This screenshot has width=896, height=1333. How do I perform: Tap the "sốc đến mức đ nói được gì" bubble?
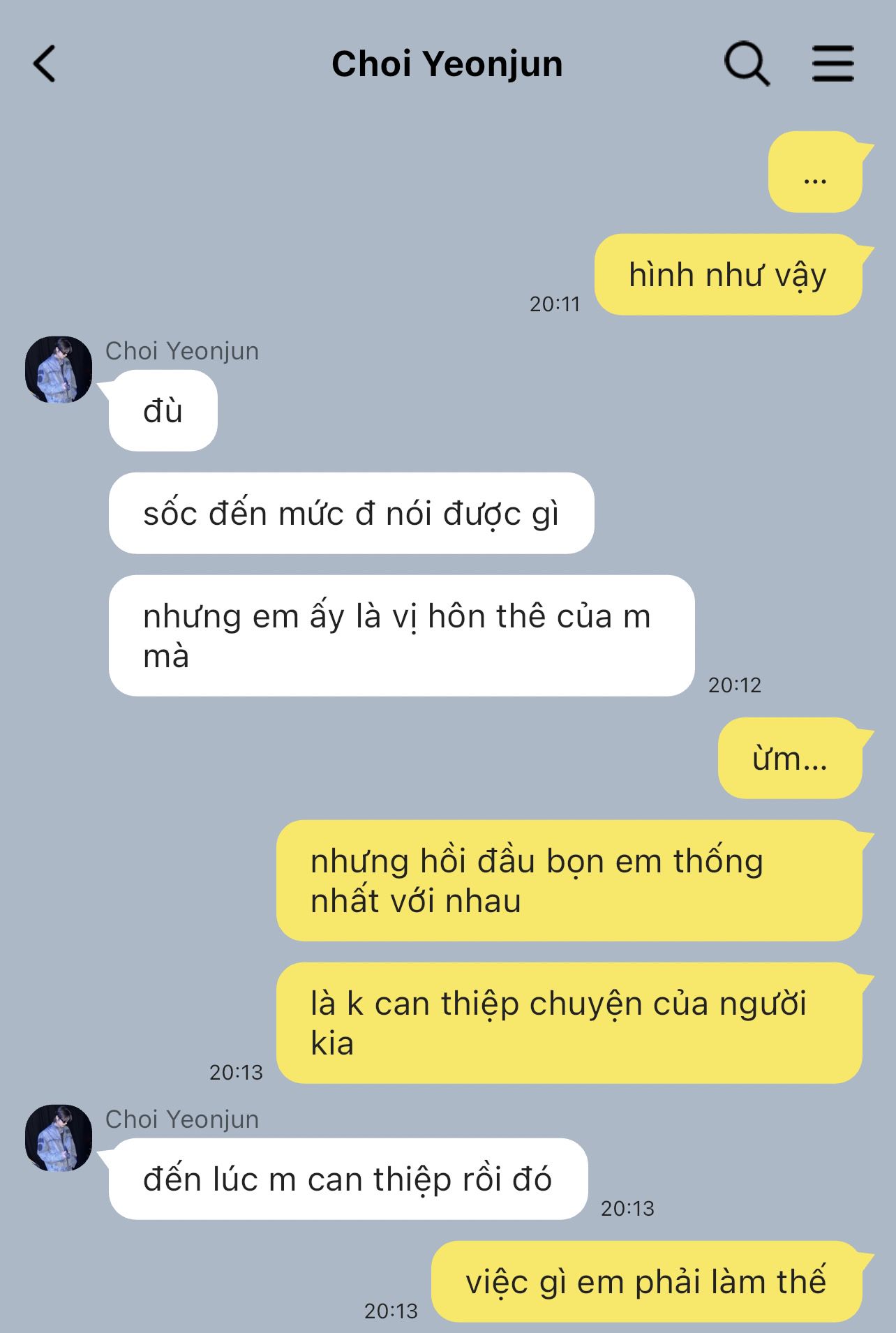click(x=351, y=513)
